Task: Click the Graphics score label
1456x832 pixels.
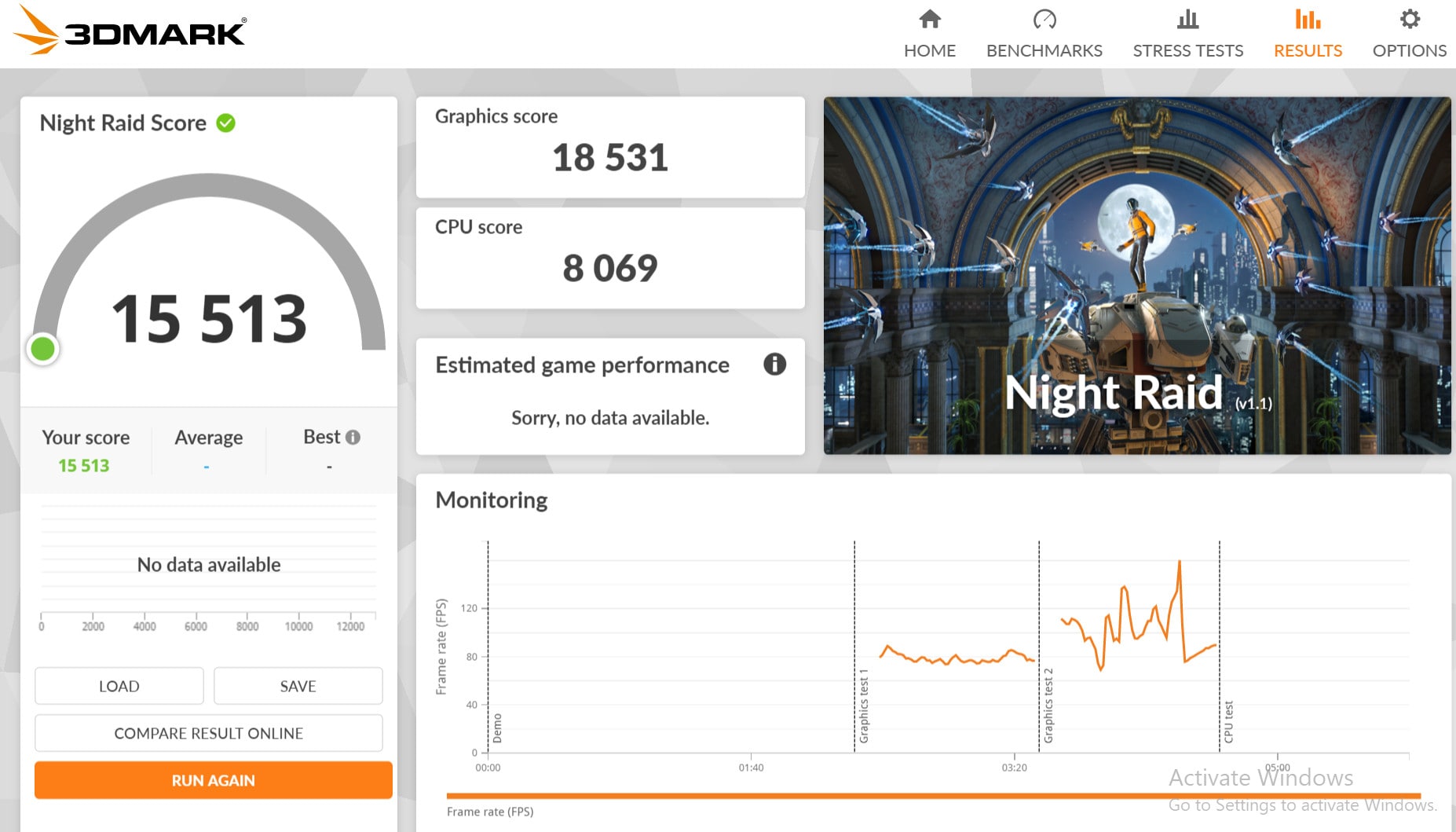Action: 496,116
